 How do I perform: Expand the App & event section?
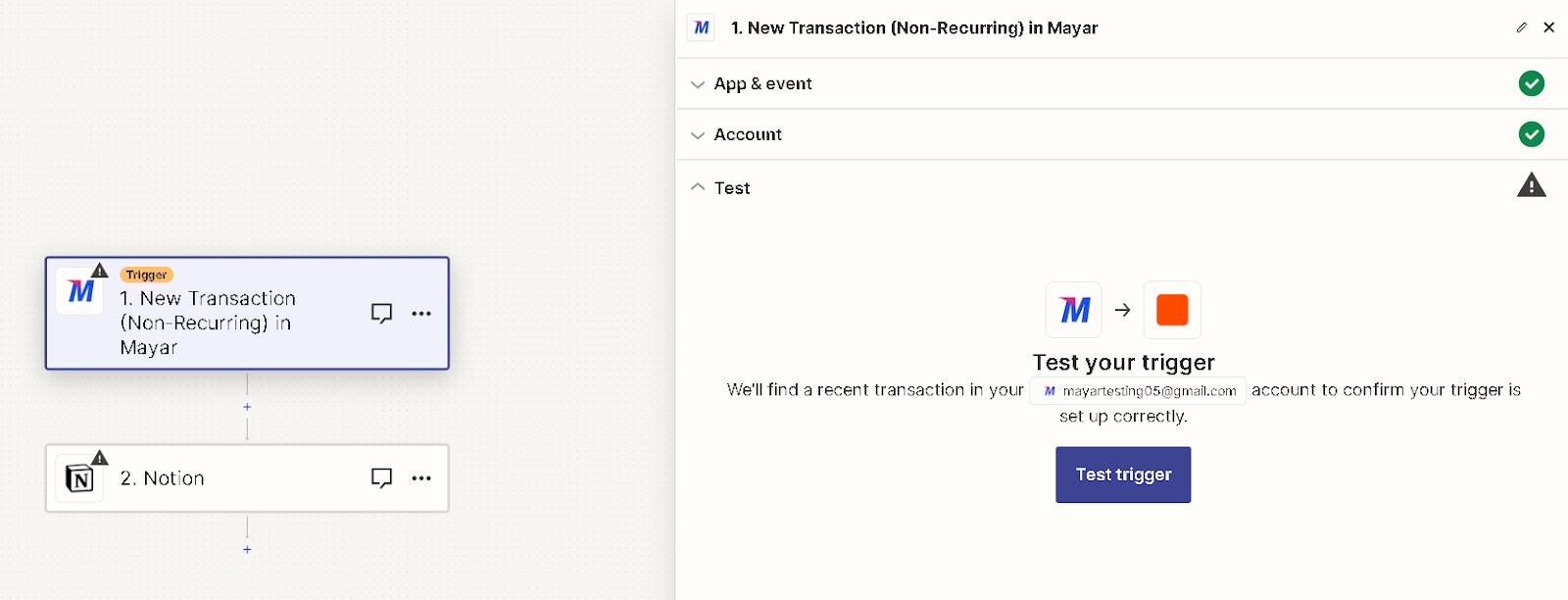(1122, 83)
